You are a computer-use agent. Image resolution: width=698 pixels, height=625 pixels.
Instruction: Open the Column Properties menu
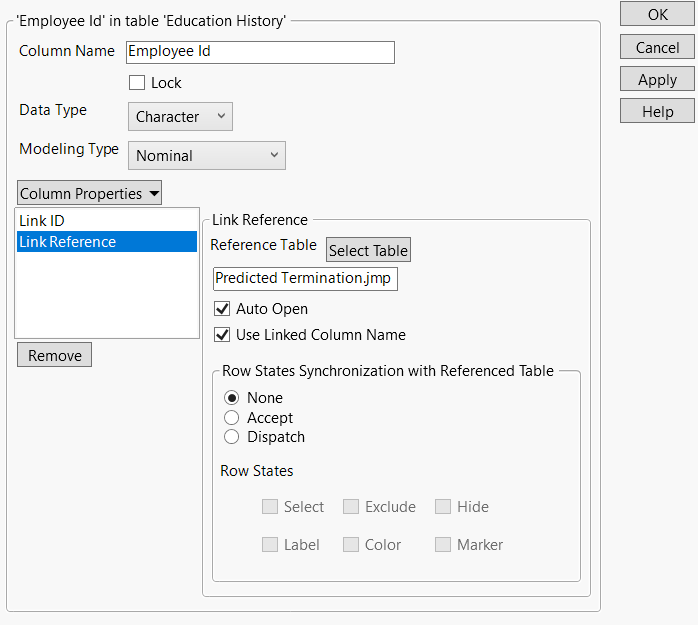[x=89, y=193]
